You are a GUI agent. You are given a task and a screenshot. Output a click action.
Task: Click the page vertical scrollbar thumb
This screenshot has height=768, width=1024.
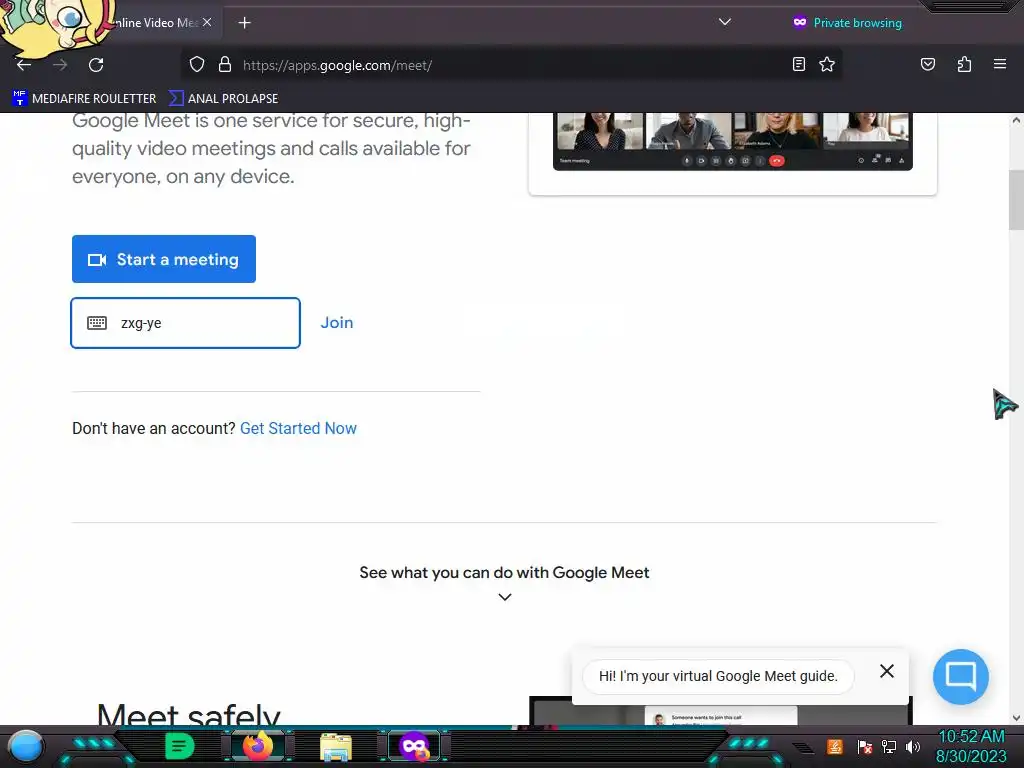(x=1016, y=200)
